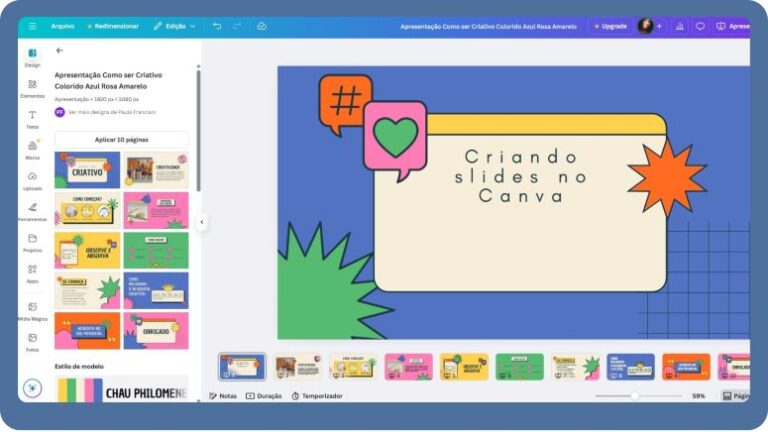Select the green template page thumbnail
Image resolution: width=768 pixels, height=432 pixels.
pos(156,250)
